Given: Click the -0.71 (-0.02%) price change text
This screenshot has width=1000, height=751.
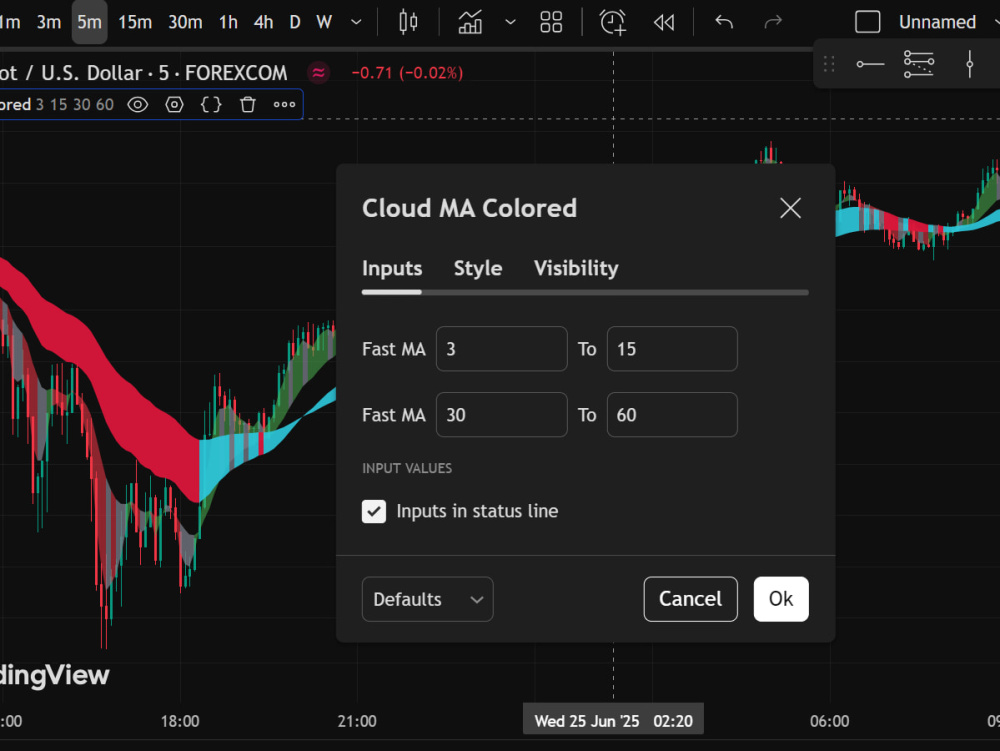Looking at the screenshot, I should point(407,73).
